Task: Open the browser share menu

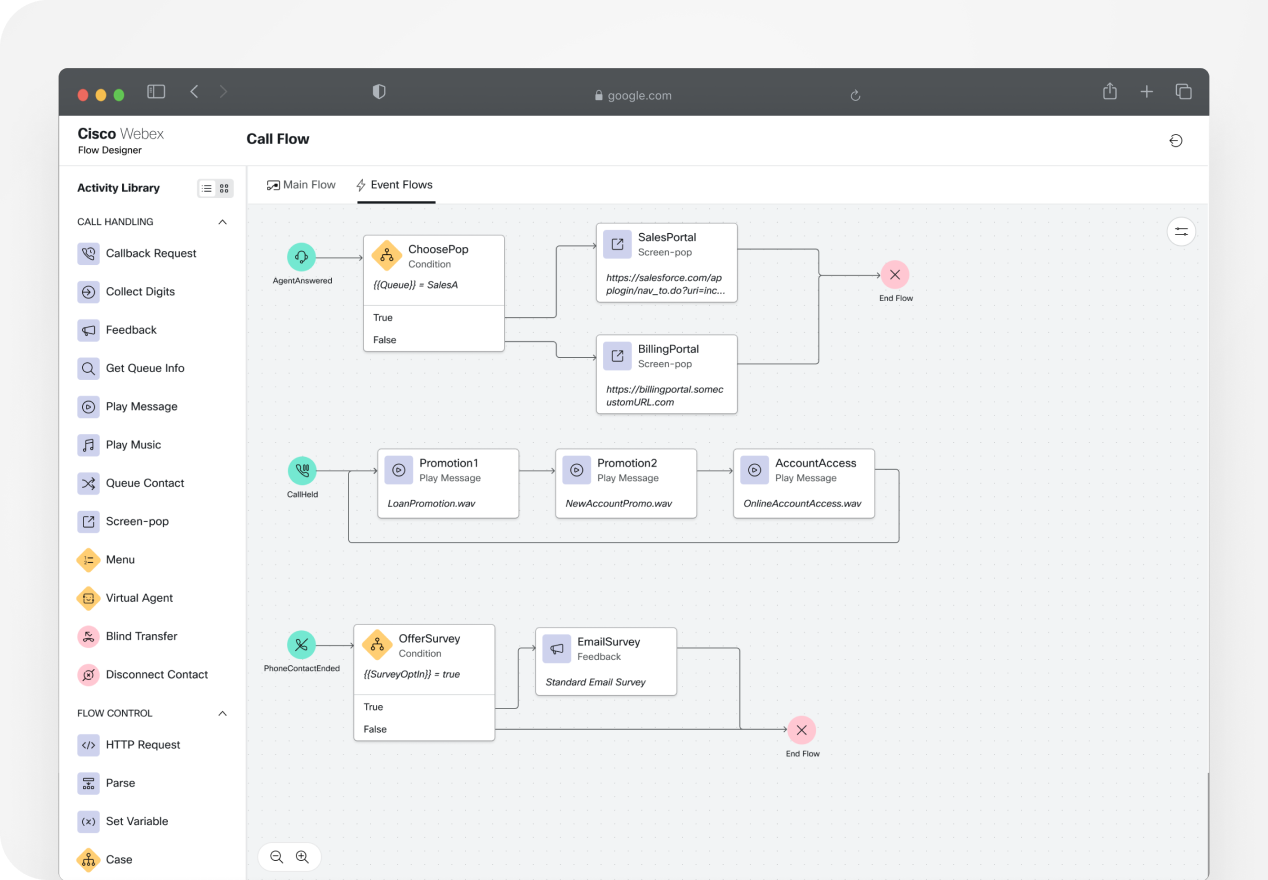Action: (x=1110, y=92)
